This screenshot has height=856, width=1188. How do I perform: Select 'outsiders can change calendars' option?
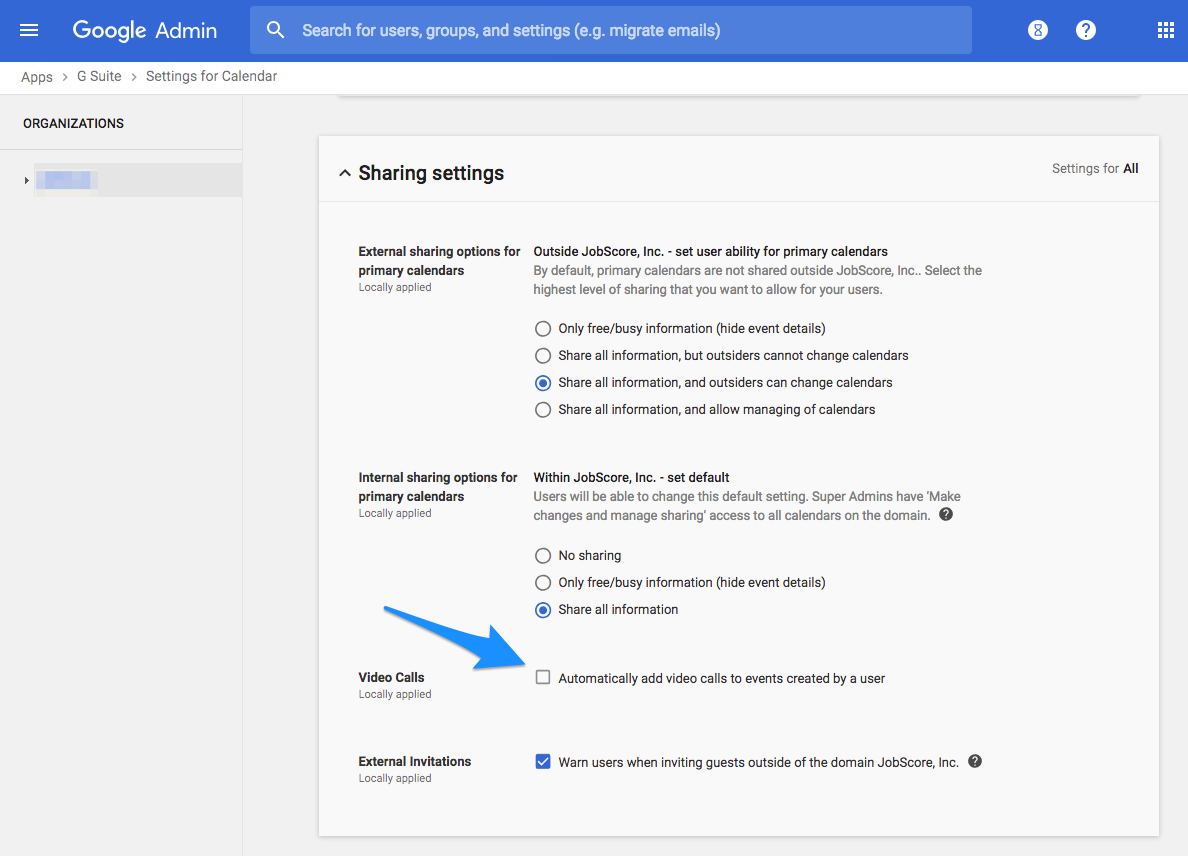[542, 383]
